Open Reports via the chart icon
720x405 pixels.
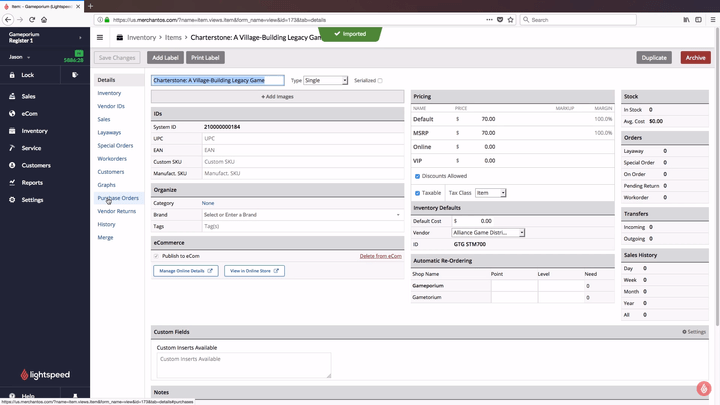coord(12,183)
